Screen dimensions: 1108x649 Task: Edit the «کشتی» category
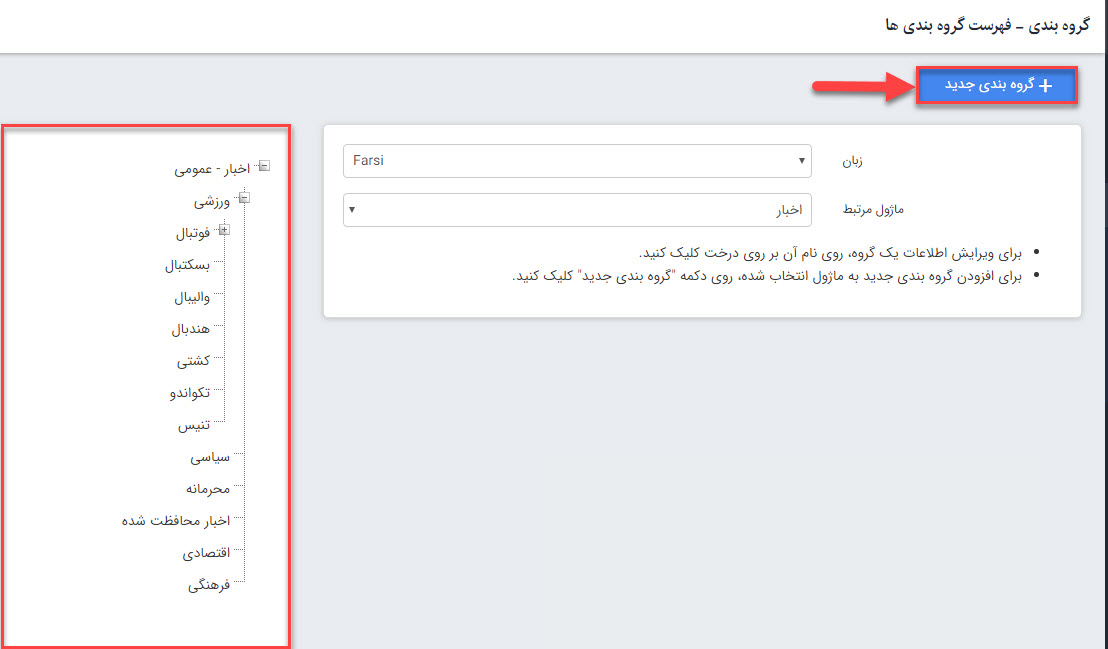[x=193, y=362]
